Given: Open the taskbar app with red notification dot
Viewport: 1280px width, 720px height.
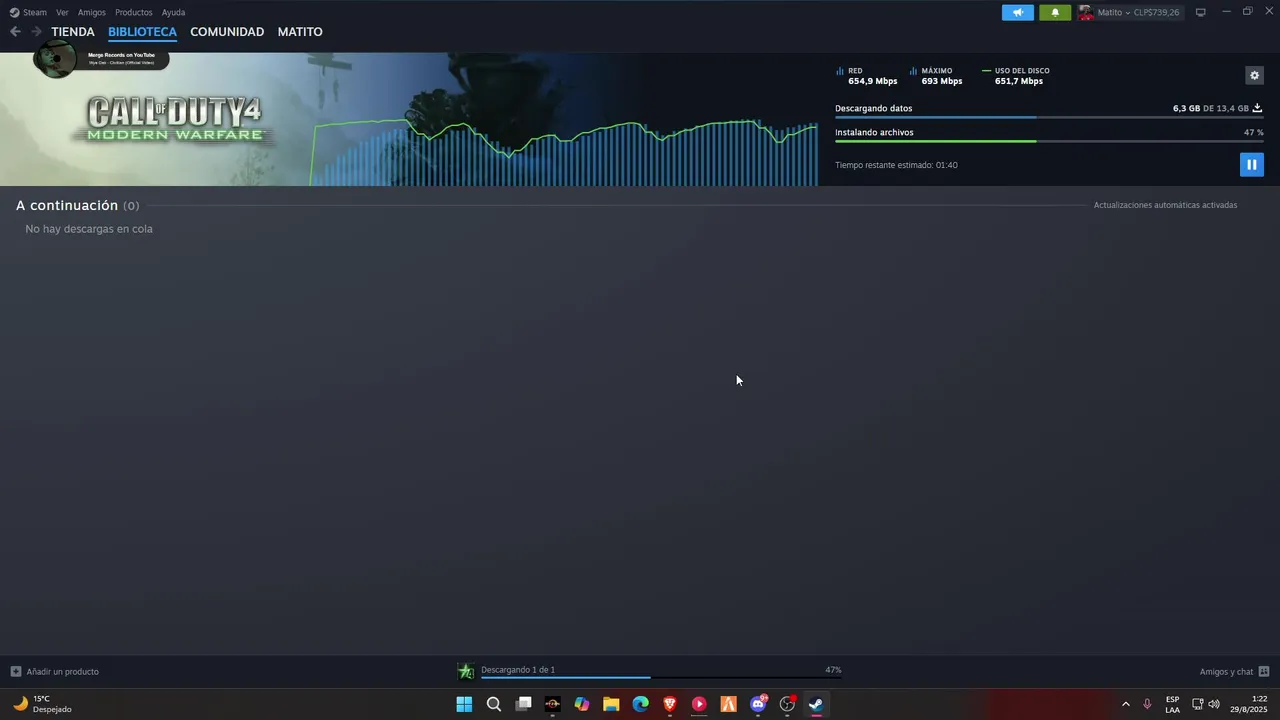Looking at the screenshot, I should click(787, 704).
